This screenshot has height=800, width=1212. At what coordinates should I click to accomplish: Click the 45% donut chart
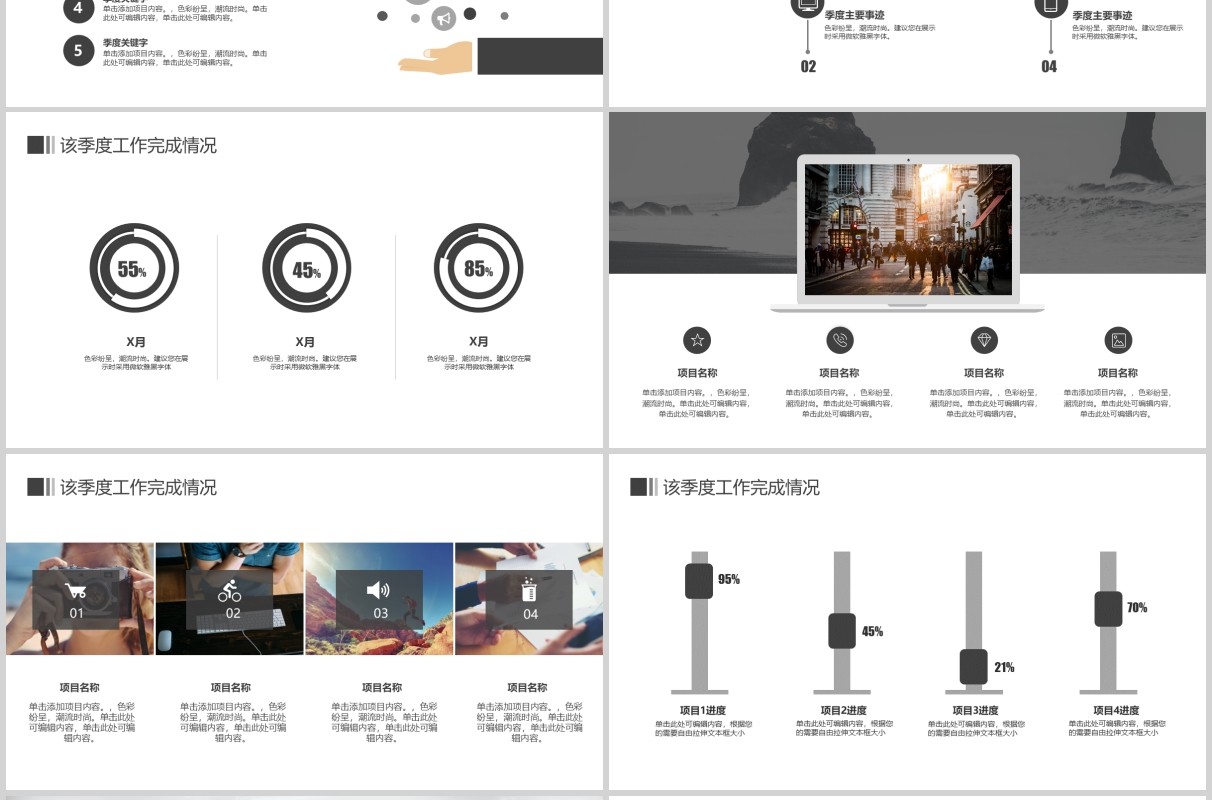307,268
